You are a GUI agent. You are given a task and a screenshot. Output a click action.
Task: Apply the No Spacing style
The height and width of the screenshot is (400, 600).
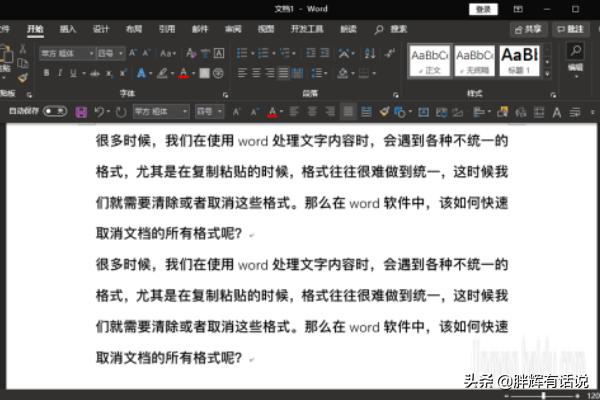click(x=475, y=61)
